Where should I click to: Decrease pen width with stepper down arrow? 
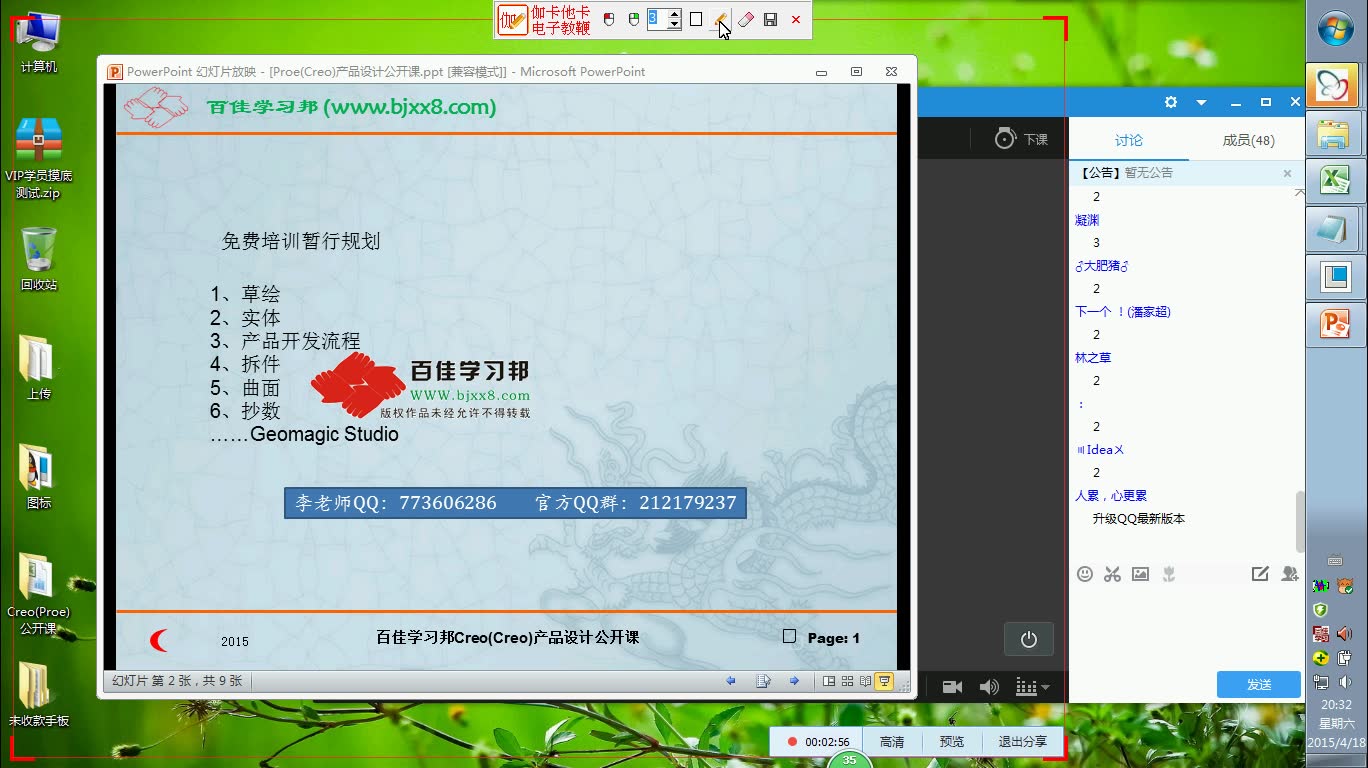pyautogui.click(x=674, y=25)
